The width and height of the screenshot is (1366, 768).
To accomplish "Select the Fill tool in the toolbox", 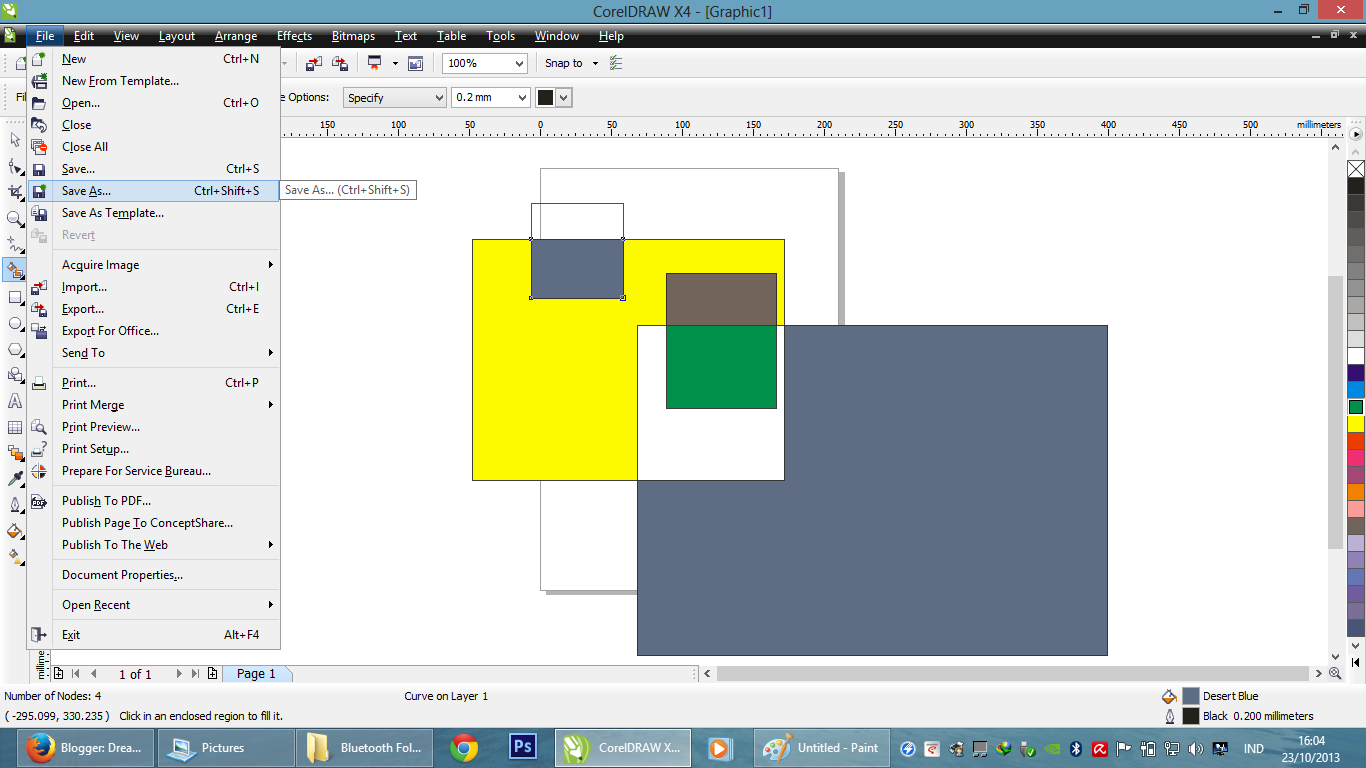I will (15, 528).
